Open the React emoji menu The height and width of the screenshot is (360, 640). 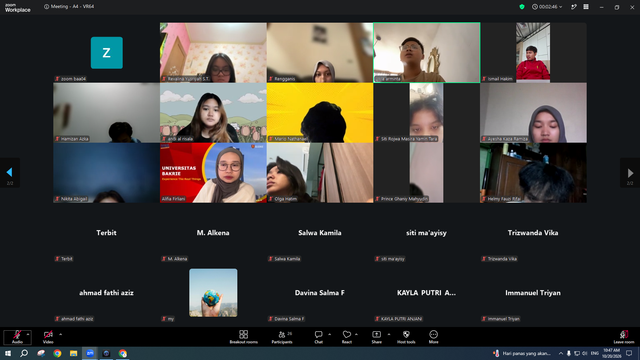coord(347,337)
